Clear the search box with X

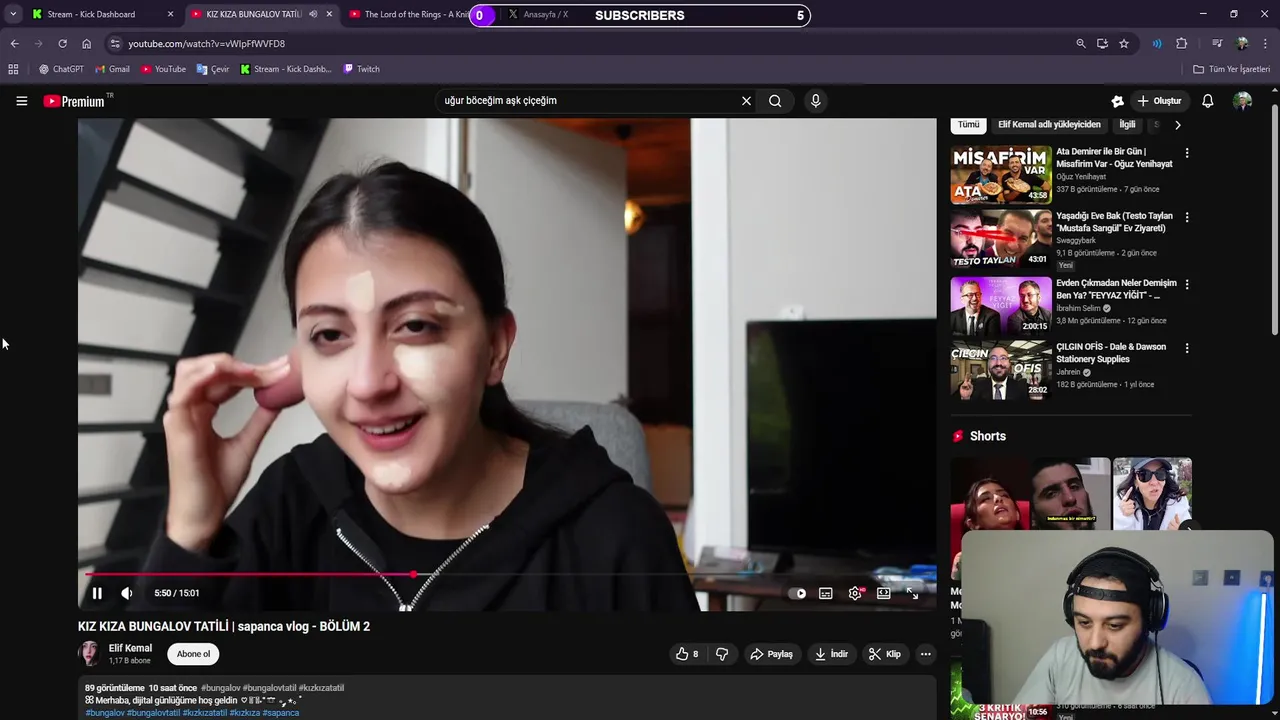click(746, 101)
